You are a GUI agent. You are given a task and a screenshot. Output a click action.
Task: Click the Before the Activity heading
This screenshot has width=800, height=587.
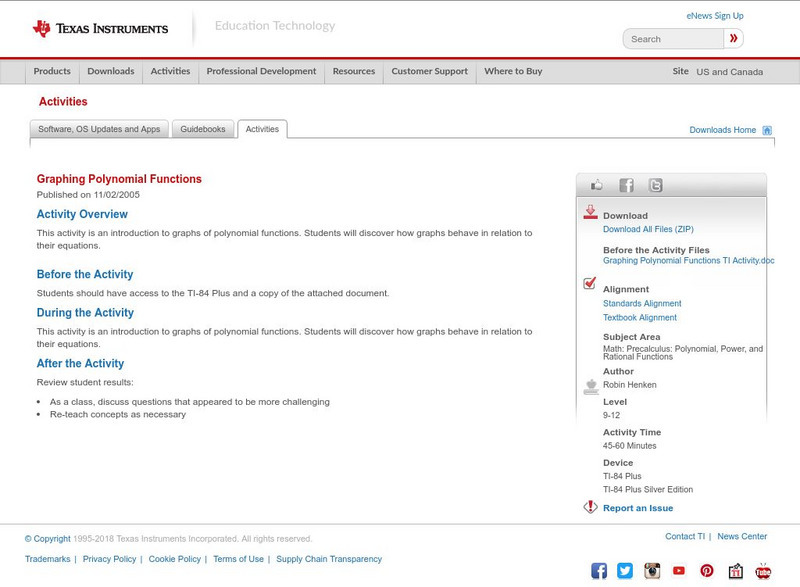coord(85,274)
